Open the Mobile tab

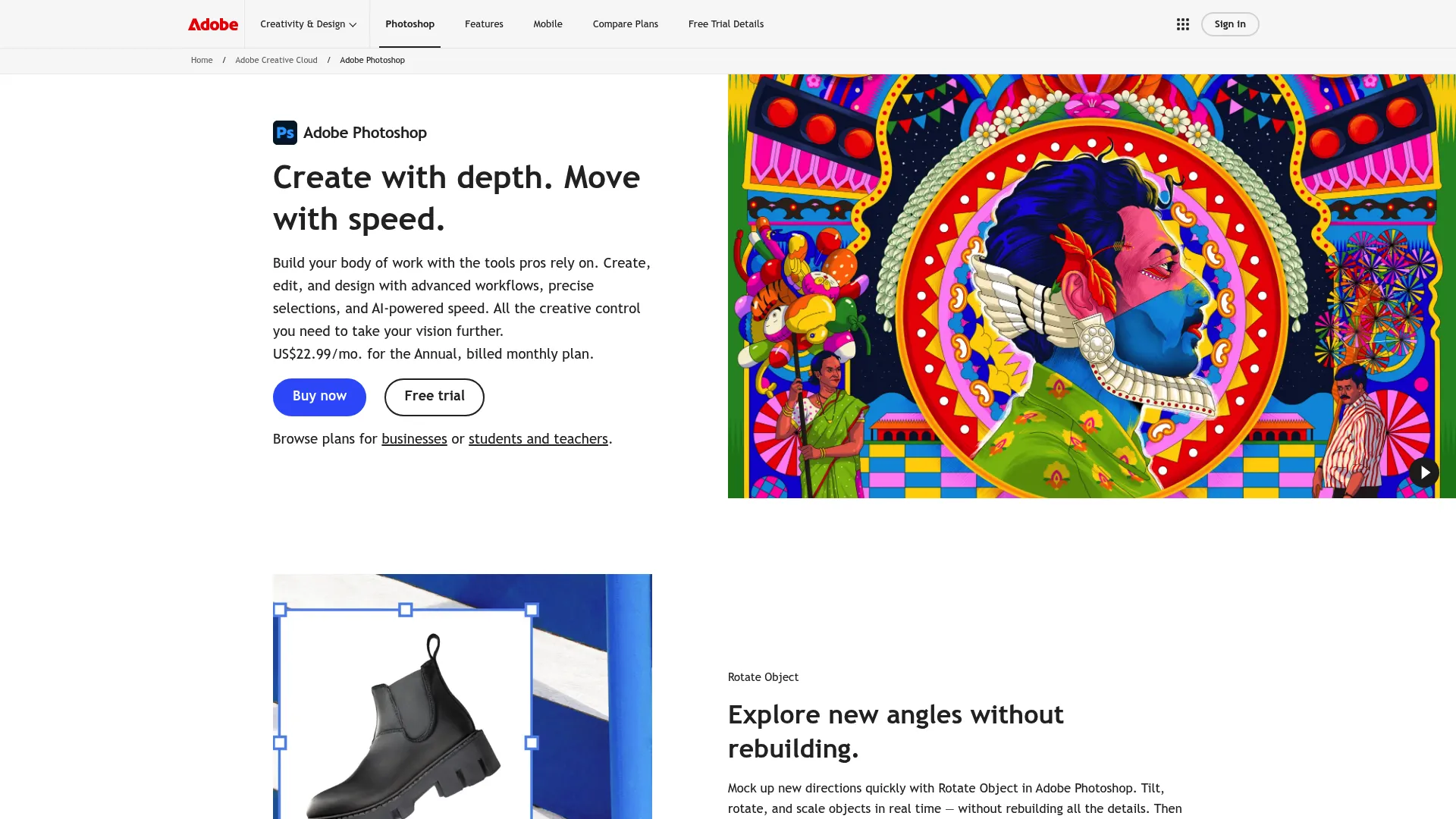(548, 24)
